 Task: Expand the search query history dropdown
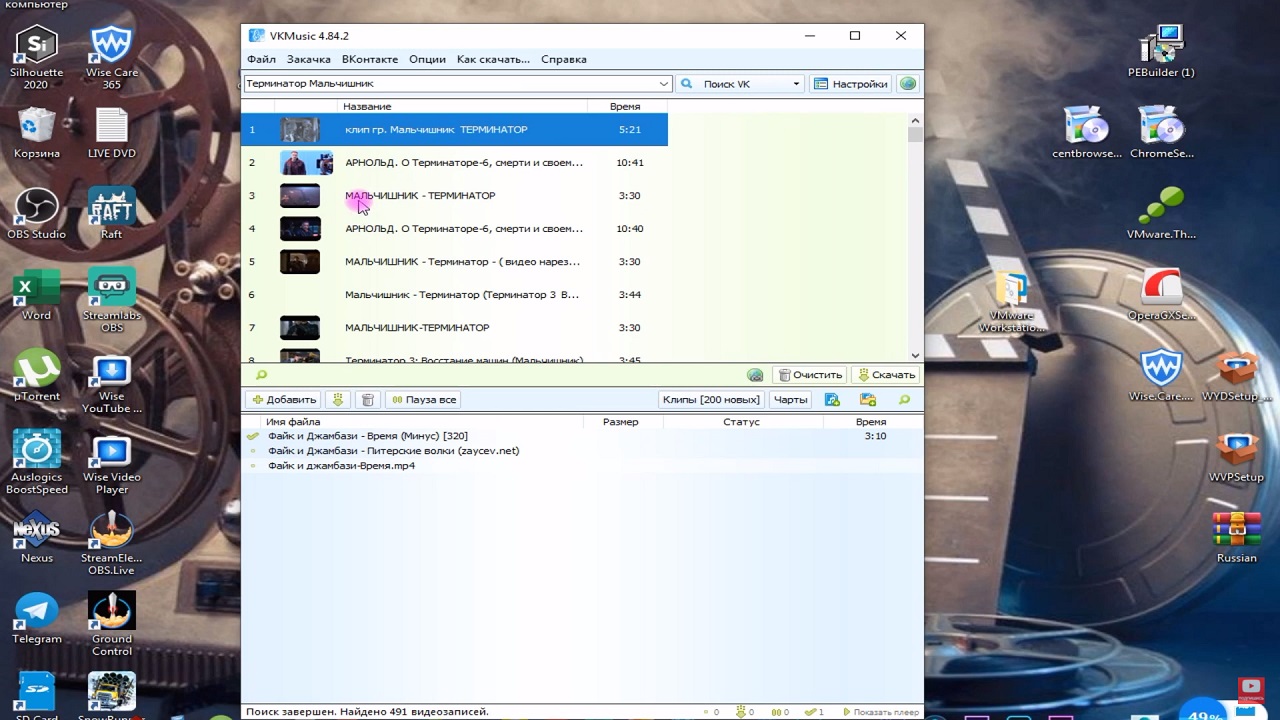[x=663, y=84]
